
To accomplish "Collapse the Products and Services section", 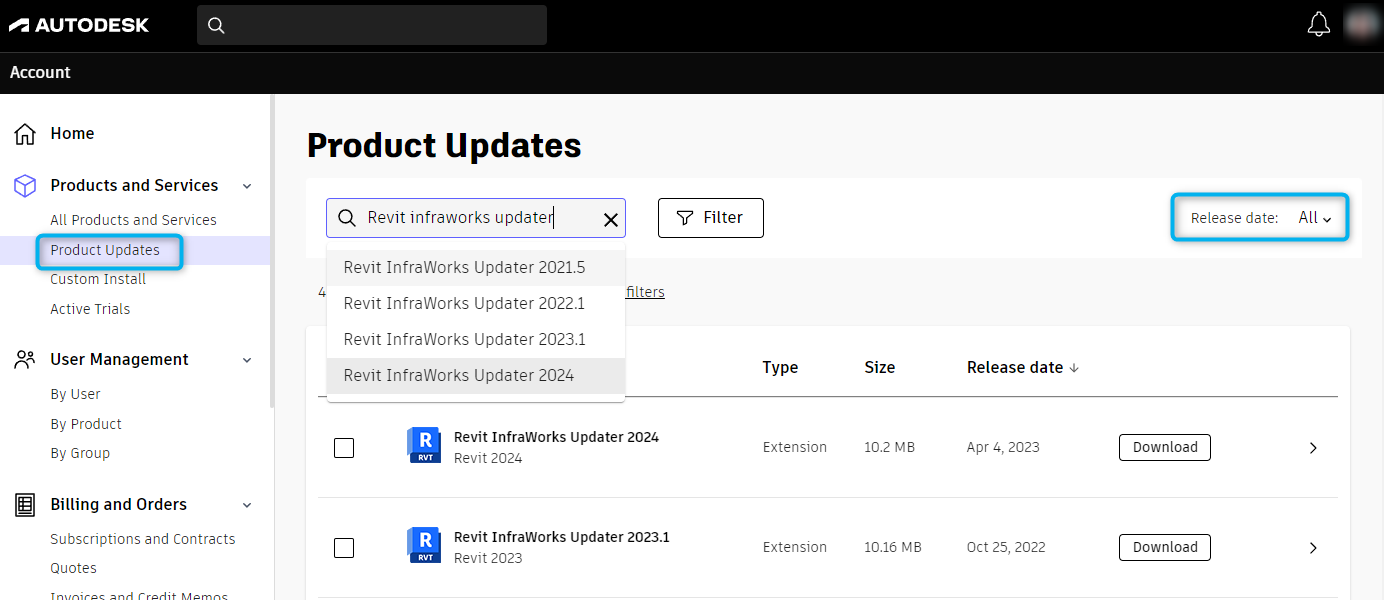I will 247,186.
